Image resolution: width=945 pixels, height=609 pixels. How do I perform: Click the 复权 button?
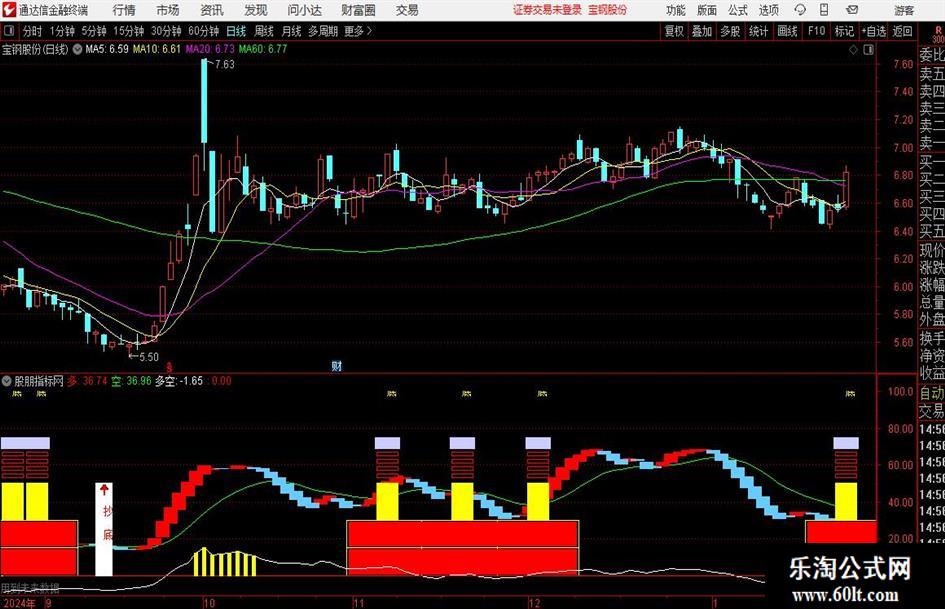(x=674, y=31)
